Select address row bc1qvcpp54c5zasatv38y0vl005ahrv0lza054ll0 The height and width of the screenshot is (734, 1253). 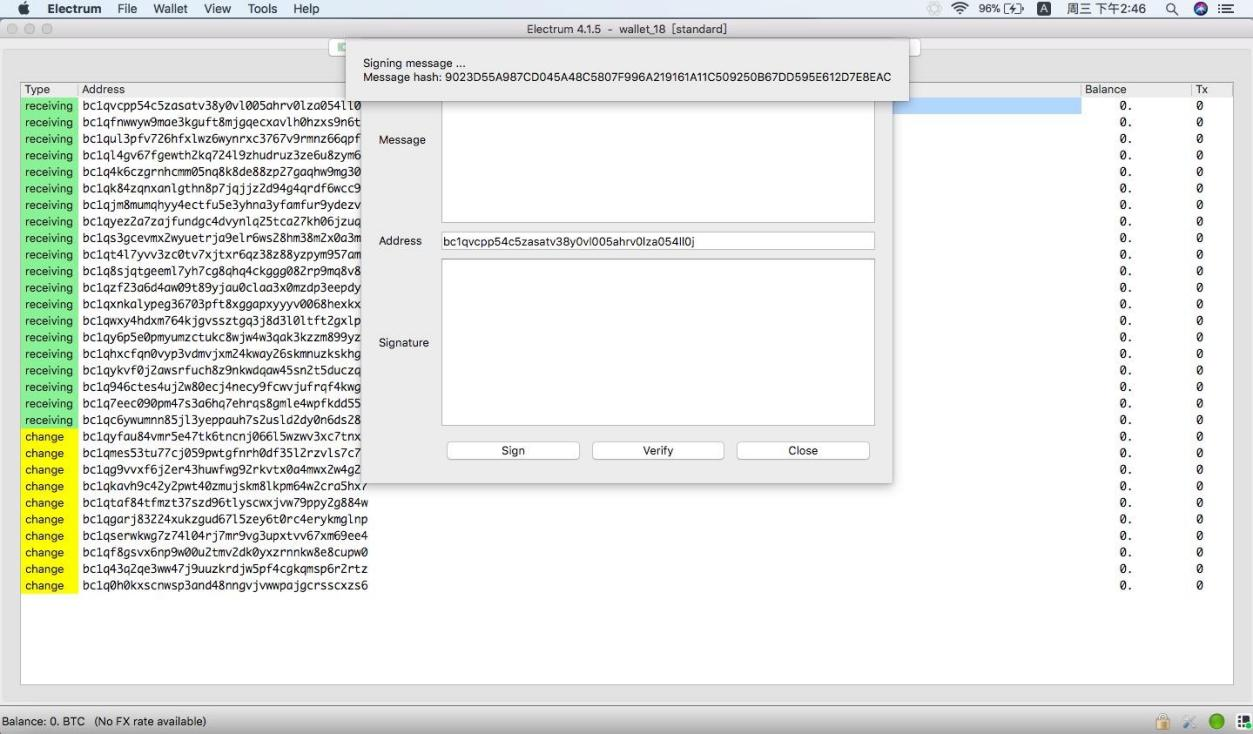click(x=221, y=105)
